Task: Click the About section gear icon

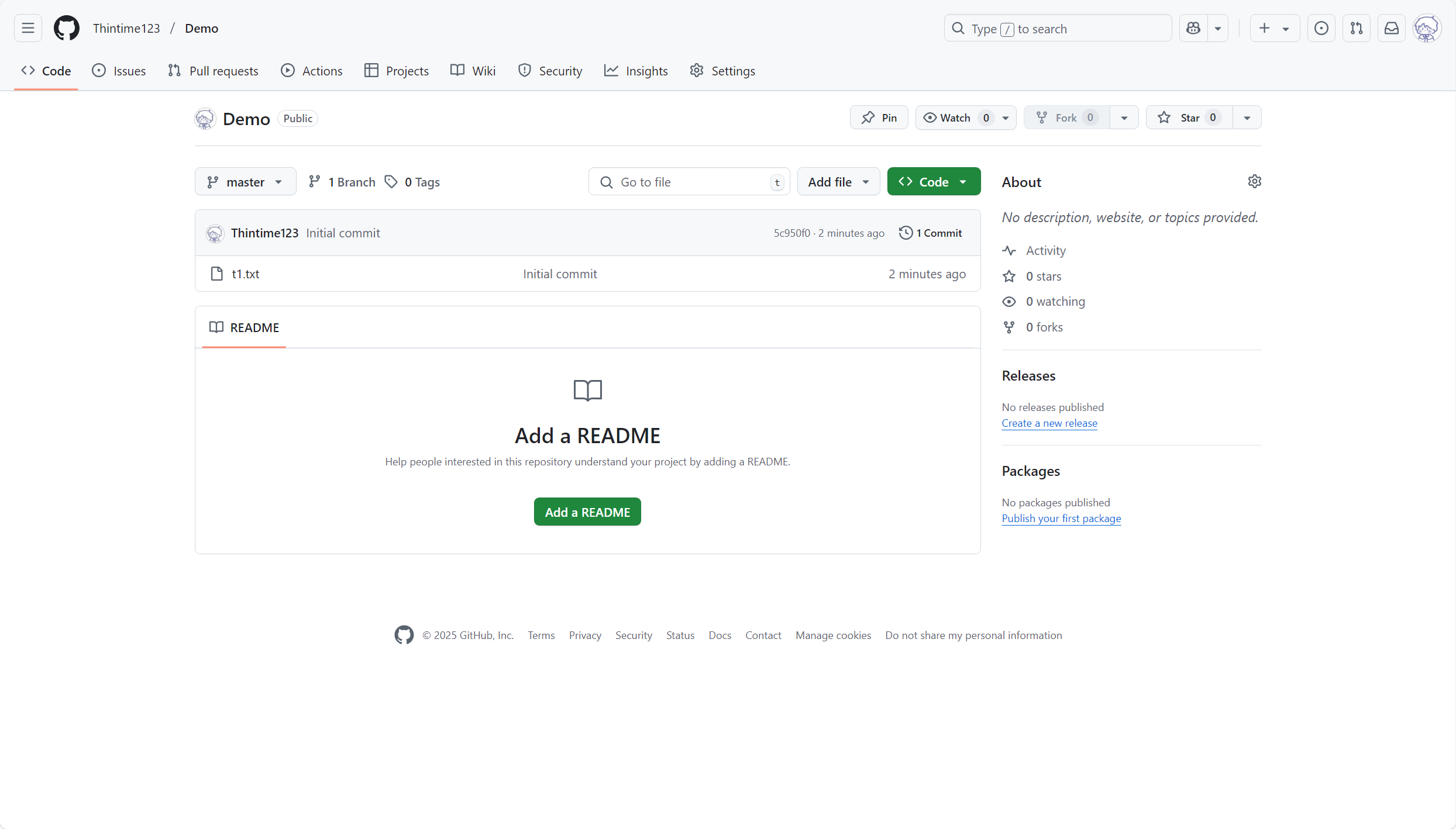Action: [x=1254, y=182]
